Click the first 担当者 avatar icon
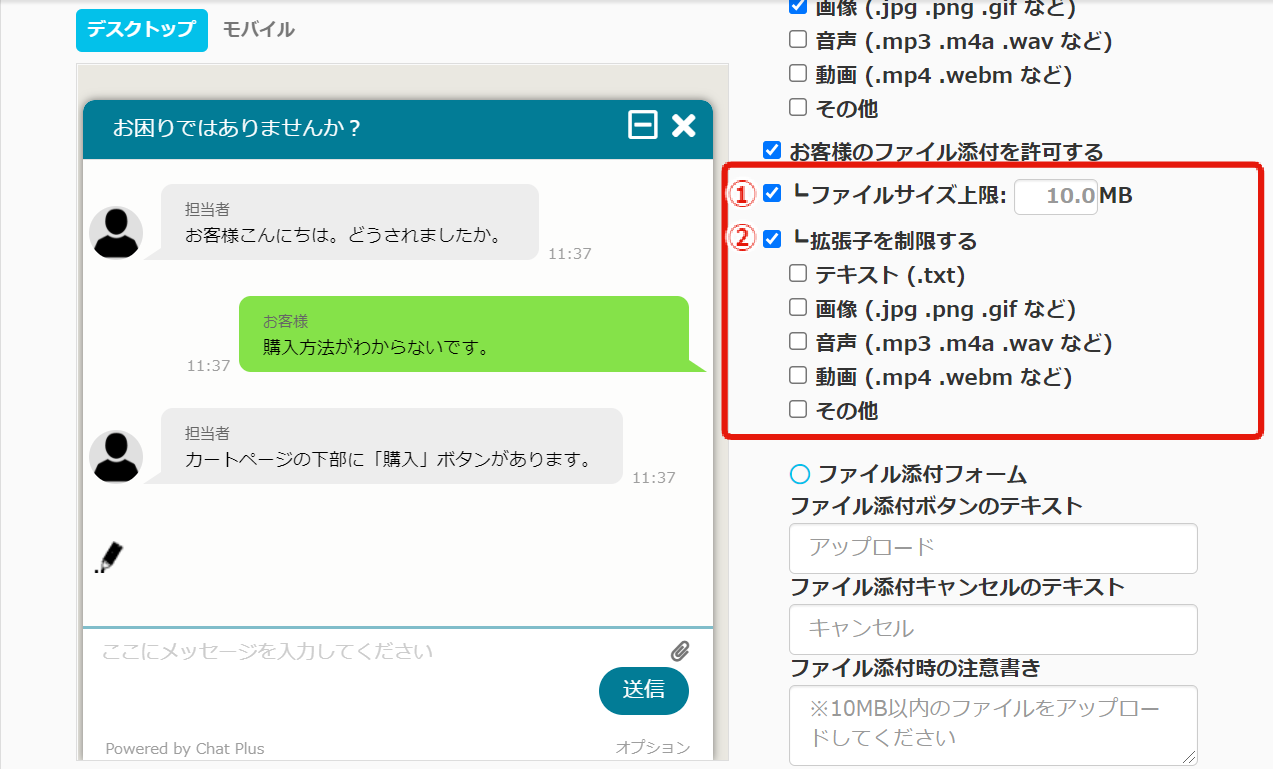This screenshot has height=769, width=1273. [116, 233]
